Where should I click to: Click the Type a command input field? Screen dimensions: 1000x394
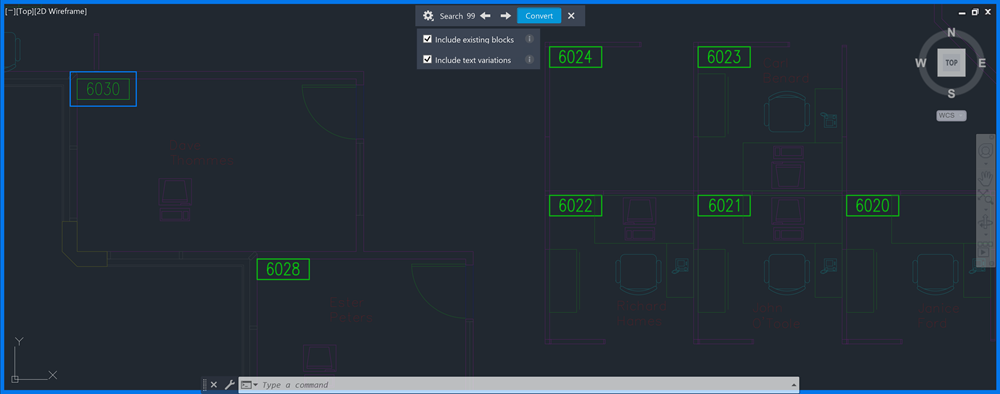(x=523, y=385)
